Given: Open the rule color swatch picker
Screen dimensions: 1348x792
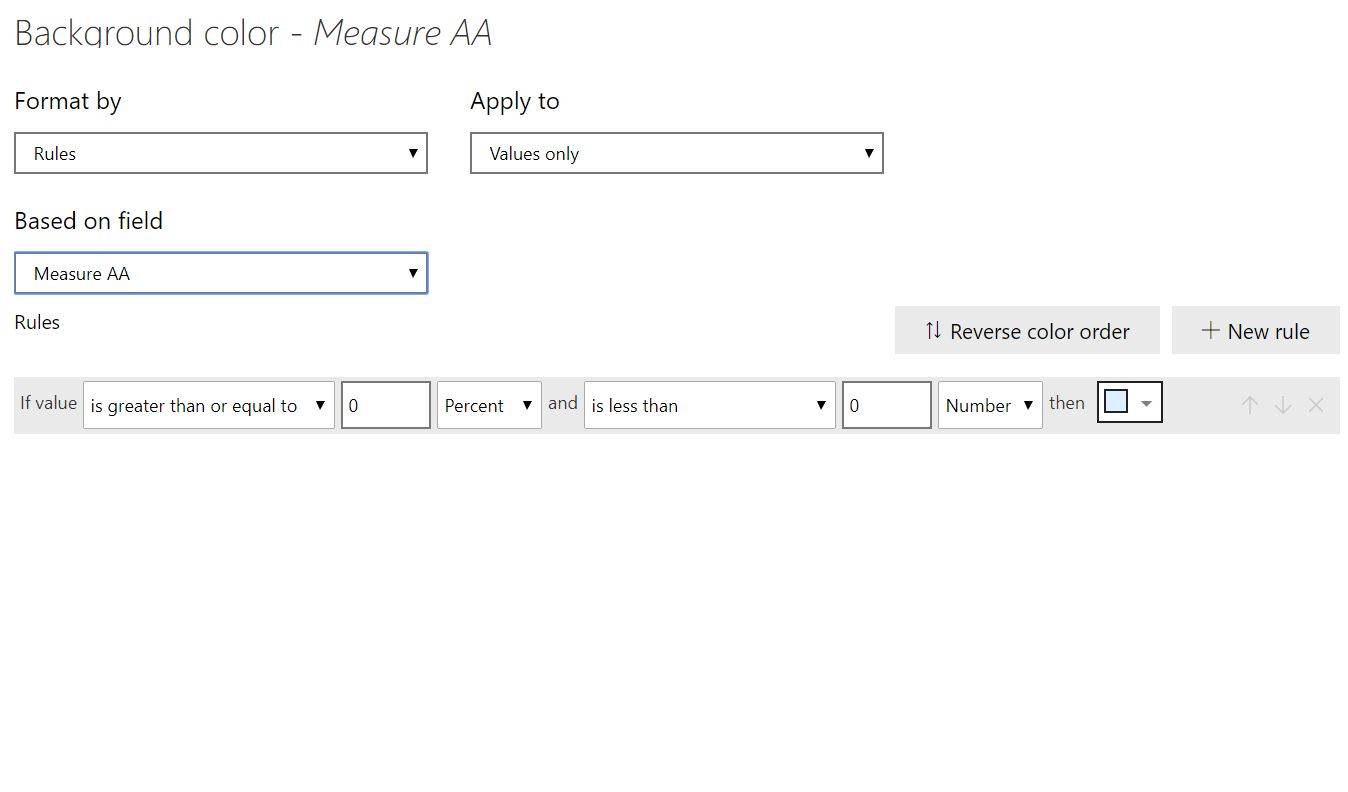Looking at the screenshot, I should click(x=1130, y=403).
